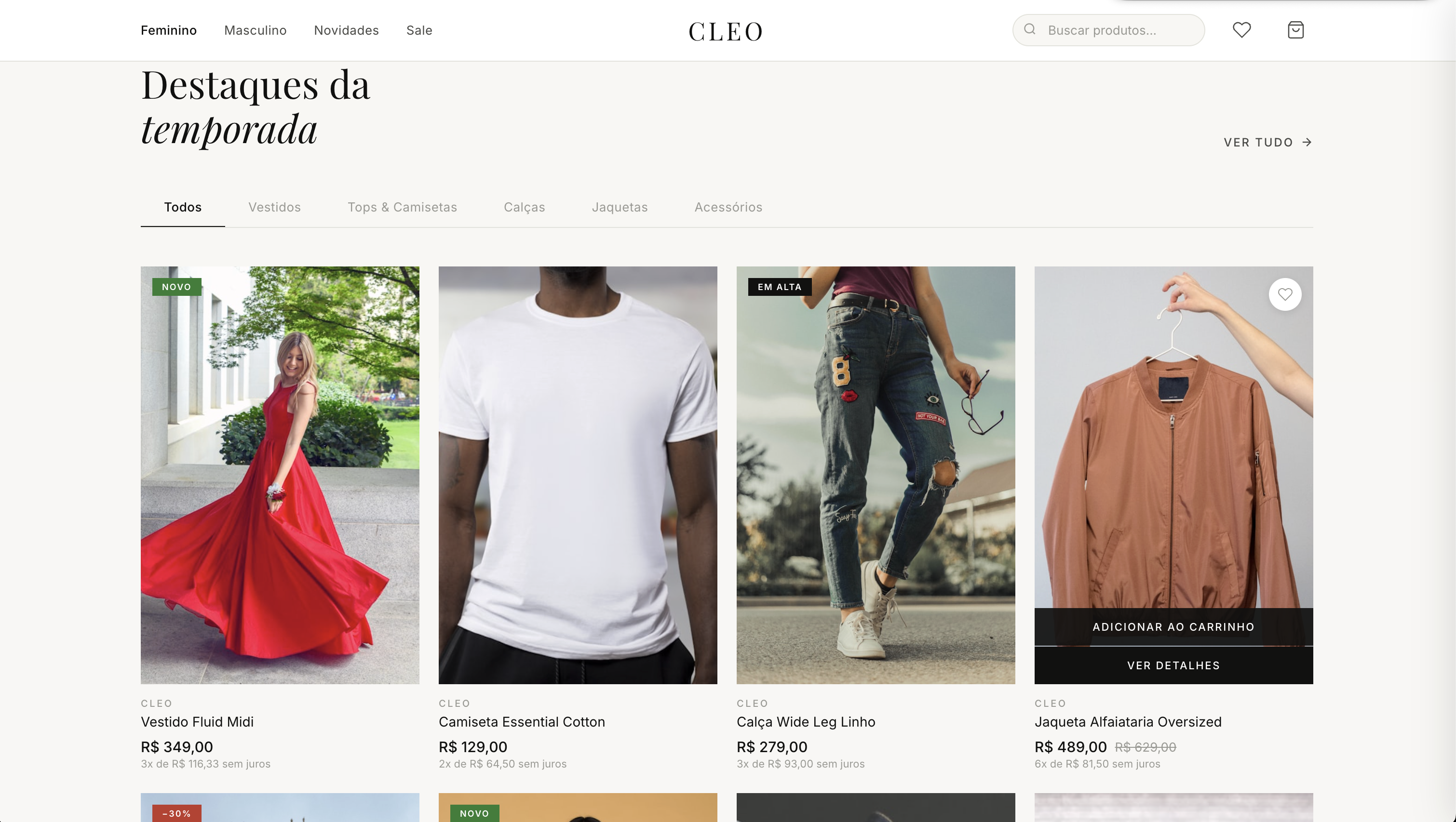Viewport: 1456px width, 822px height.
Task: Switch to Tops & Camisetas tab
Action: pyautogui.click(x=403, y=207)
